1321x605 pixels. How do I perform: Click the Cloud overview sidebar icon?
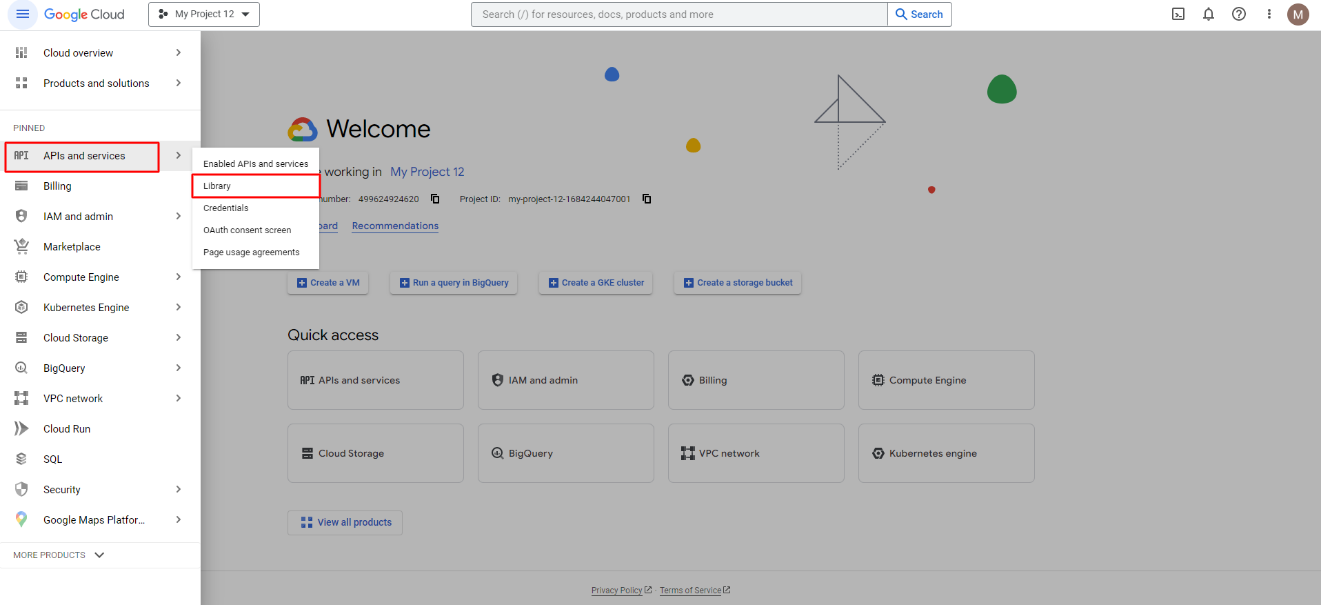coord(21,53)
